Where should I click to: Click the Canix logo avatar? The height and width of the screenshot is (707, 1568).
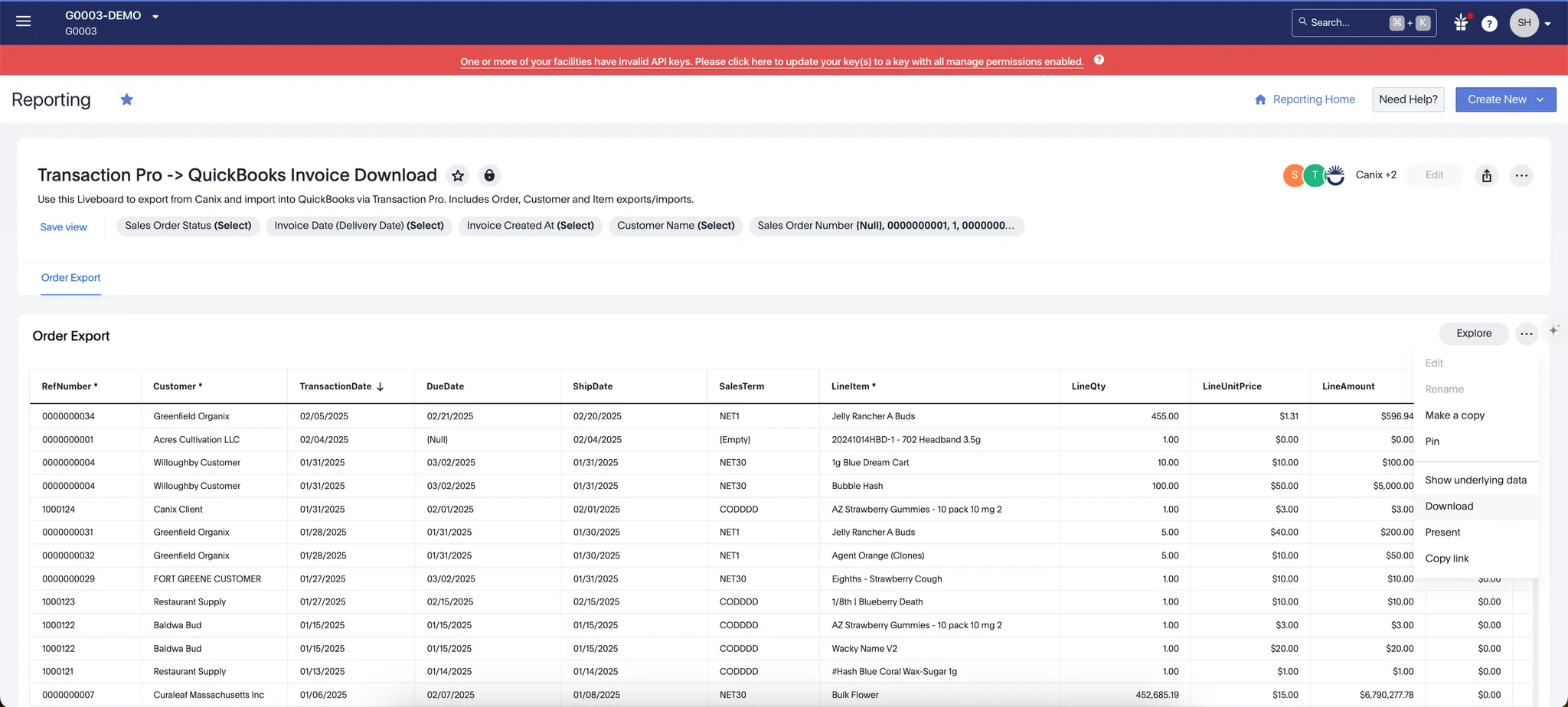[1335, 175]
